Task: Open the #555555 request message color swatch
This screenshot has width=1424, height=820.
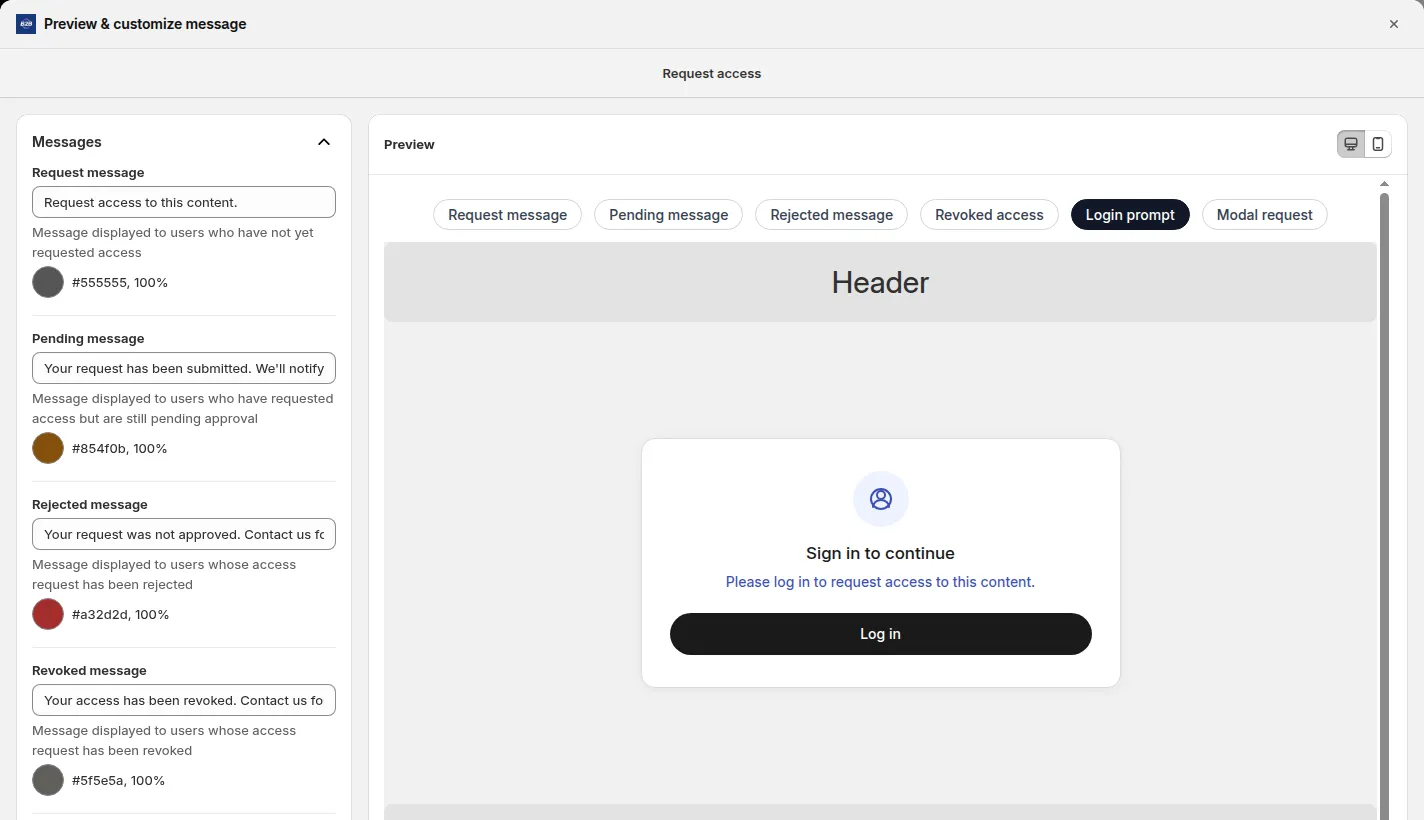Action: click(48, 282)
